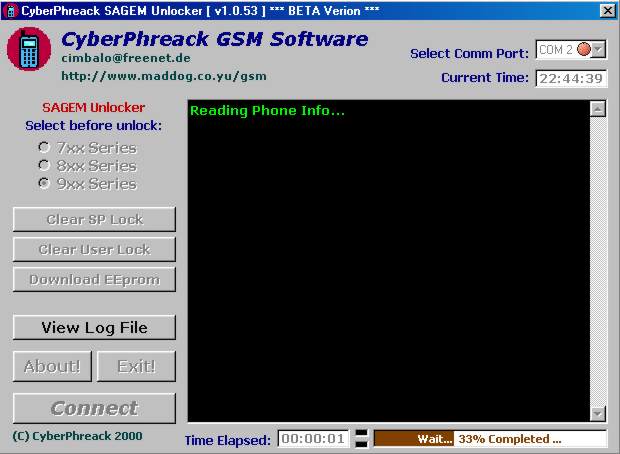Select the 9xx Series radio button
The height and width of the screenshot is (454, 620).
tap(44, 183)
